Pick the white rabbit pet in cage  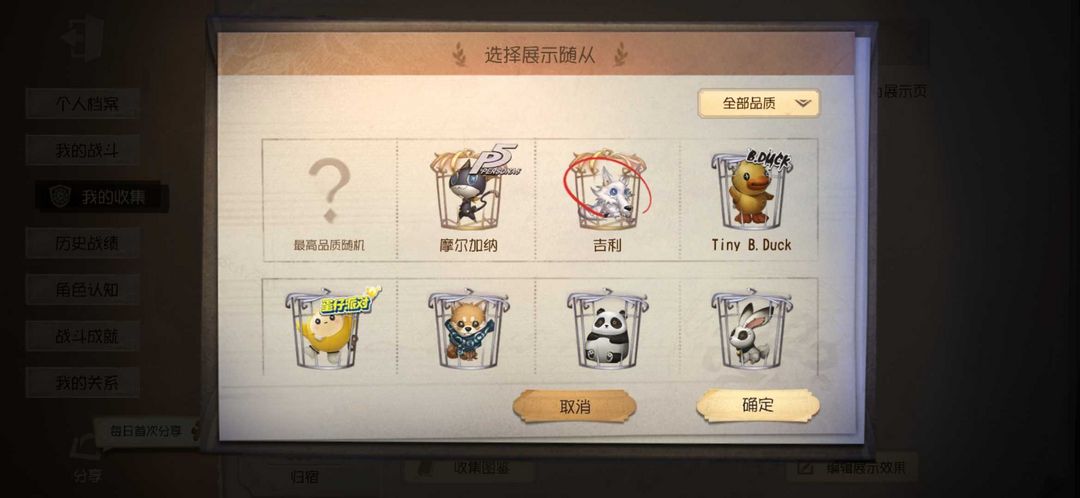(x=751, y=329)
